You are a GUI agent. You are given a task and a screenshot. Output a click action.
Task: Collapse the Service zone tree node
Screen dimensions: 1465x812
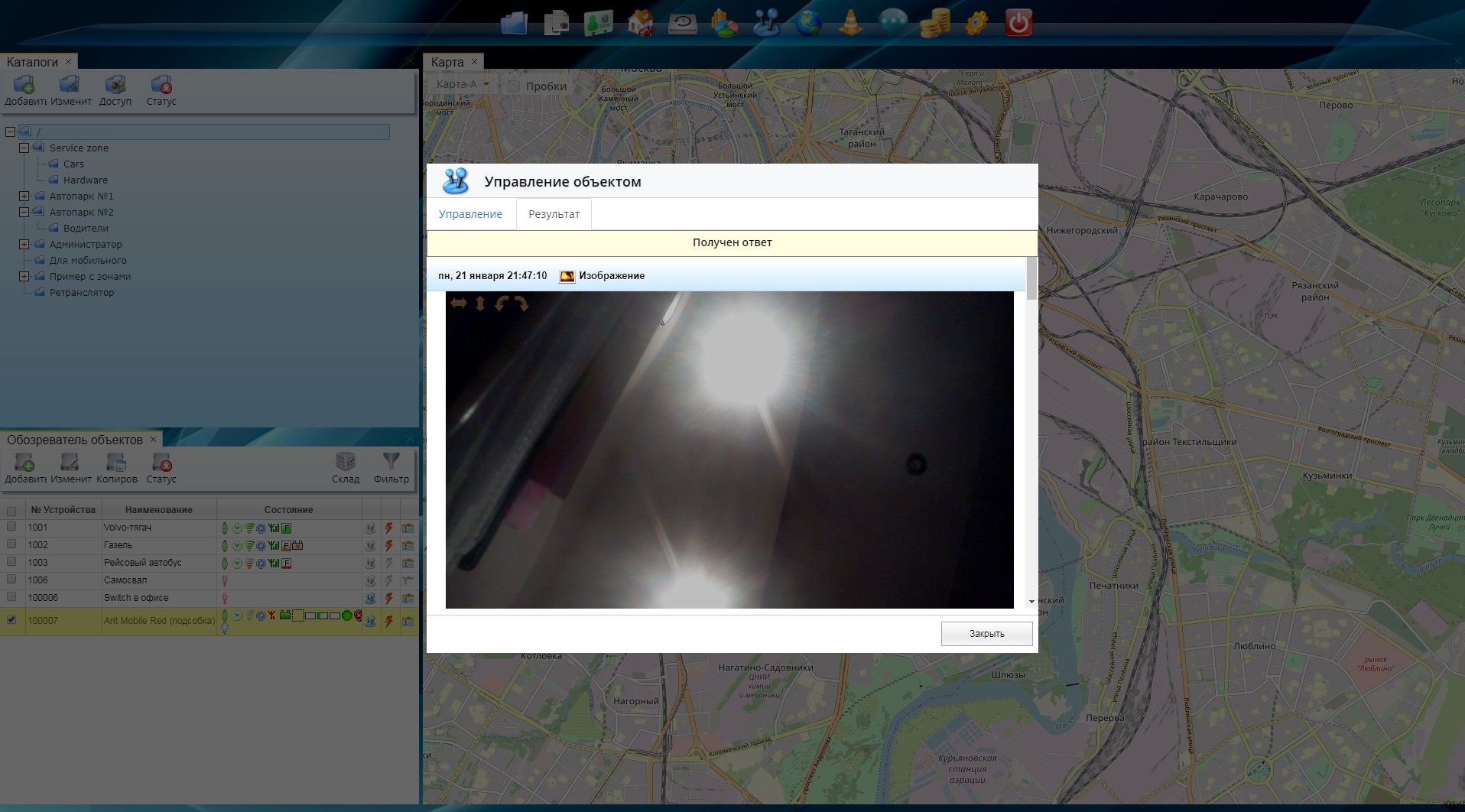pos(24,148)
